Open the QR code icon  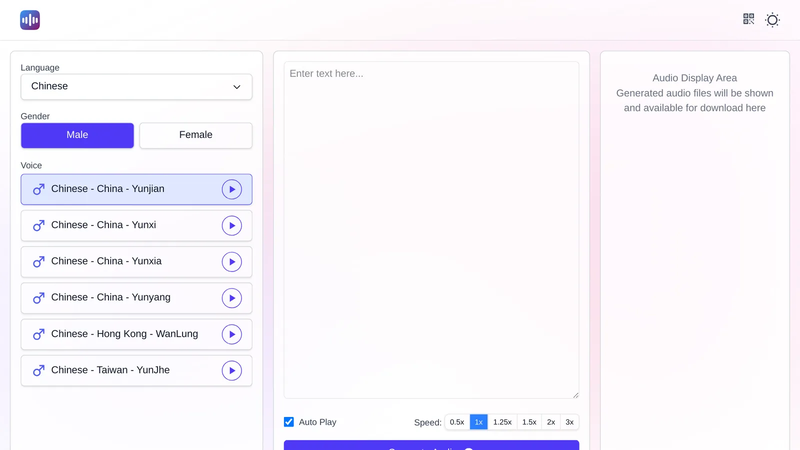pyautogui.click(x=748, y=19)
